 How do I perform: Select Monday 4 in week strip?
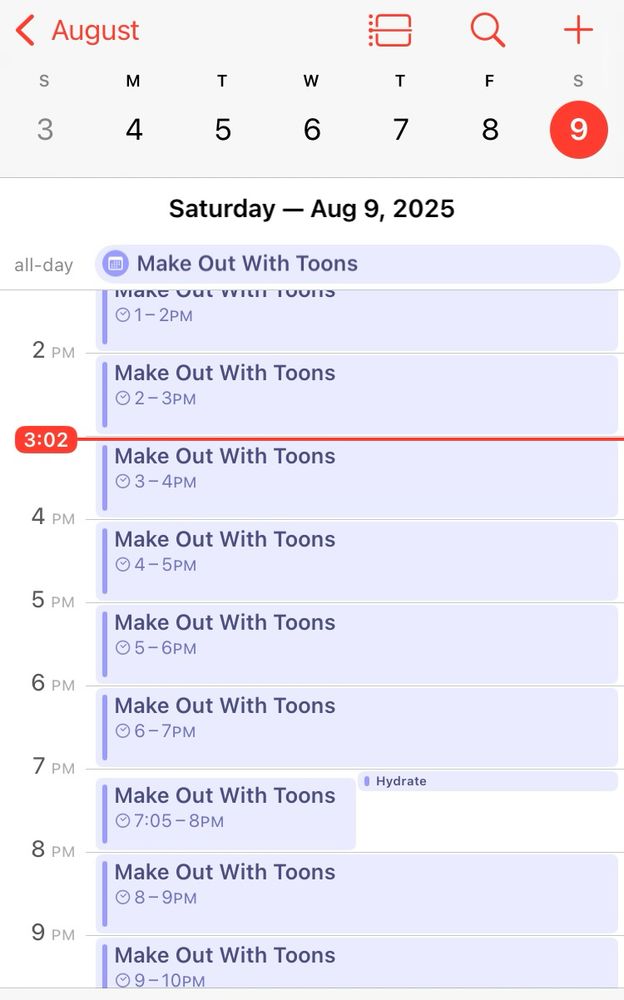(x=133, y=129)
